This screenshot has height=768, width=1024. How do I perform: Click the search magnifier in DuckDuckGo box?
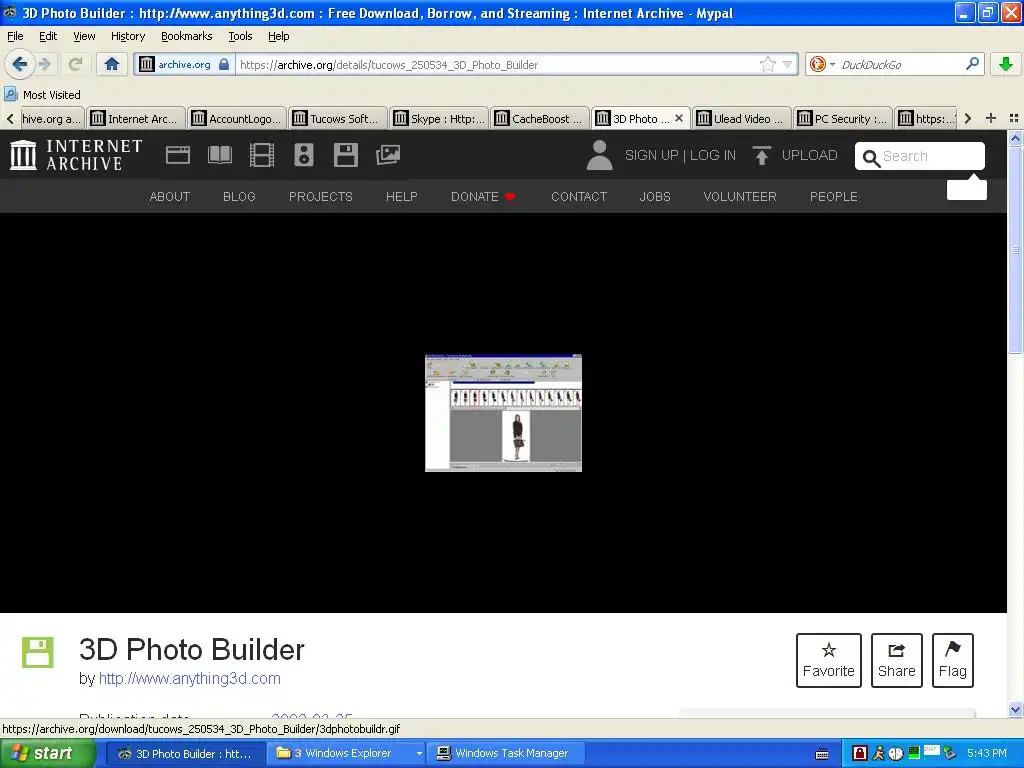coord(972,64)
